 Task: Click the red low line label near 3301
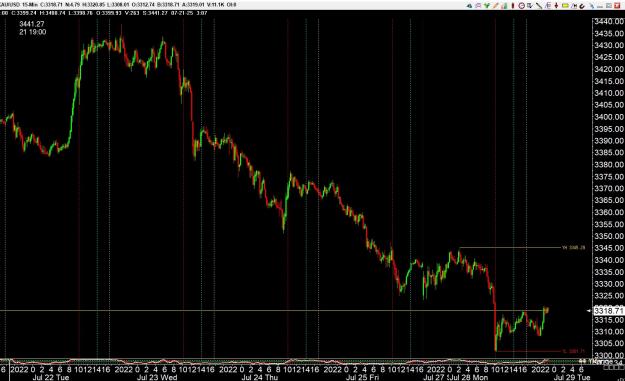pyautogui.click(x=573, y=351)
